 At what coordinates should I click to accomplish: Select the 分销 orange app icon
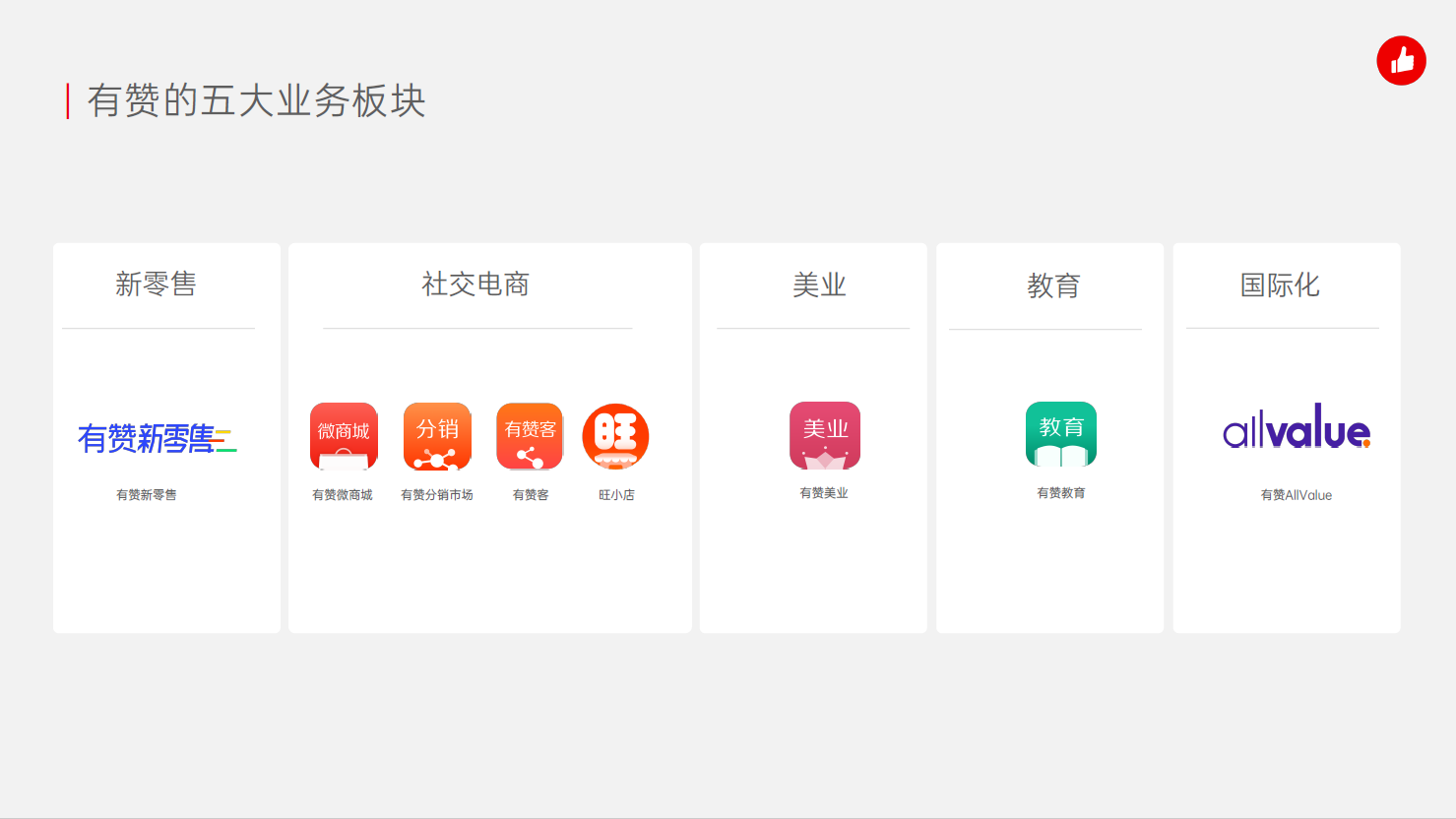point(437,436)
